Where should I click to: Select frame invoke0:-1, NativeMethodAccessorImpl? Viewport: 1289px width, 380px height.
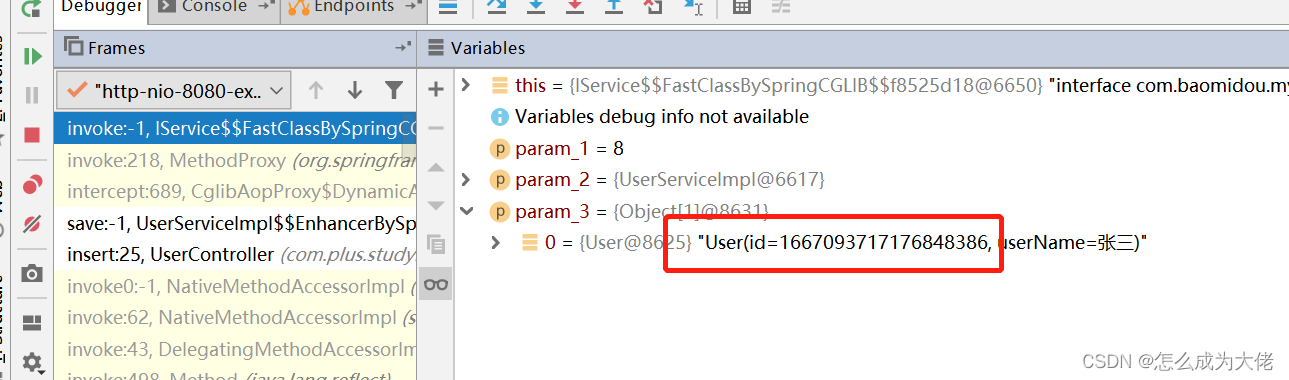coord(236,286)
